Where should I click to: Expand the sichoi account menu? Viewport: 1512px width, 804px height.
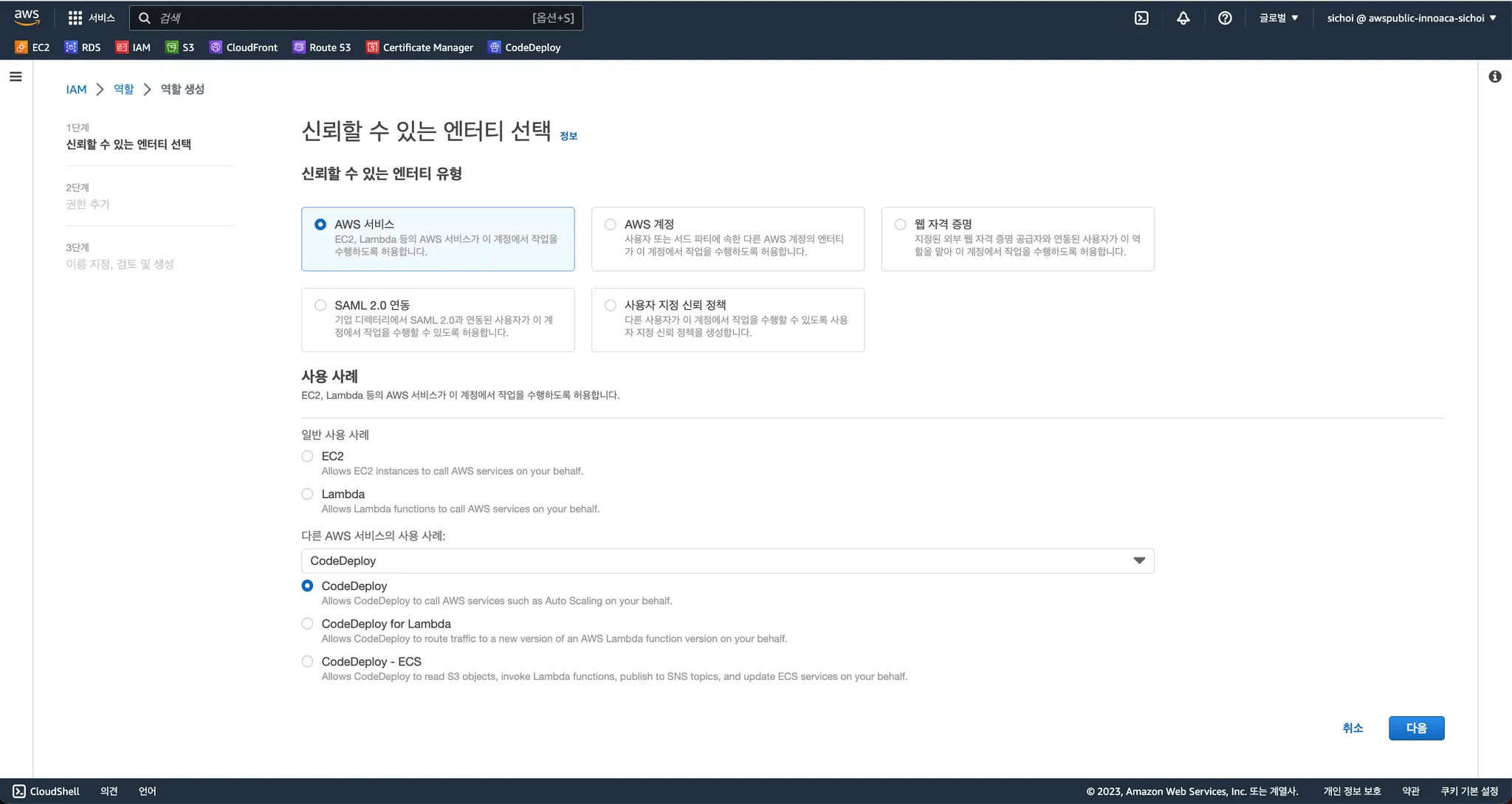(1411, 18)
